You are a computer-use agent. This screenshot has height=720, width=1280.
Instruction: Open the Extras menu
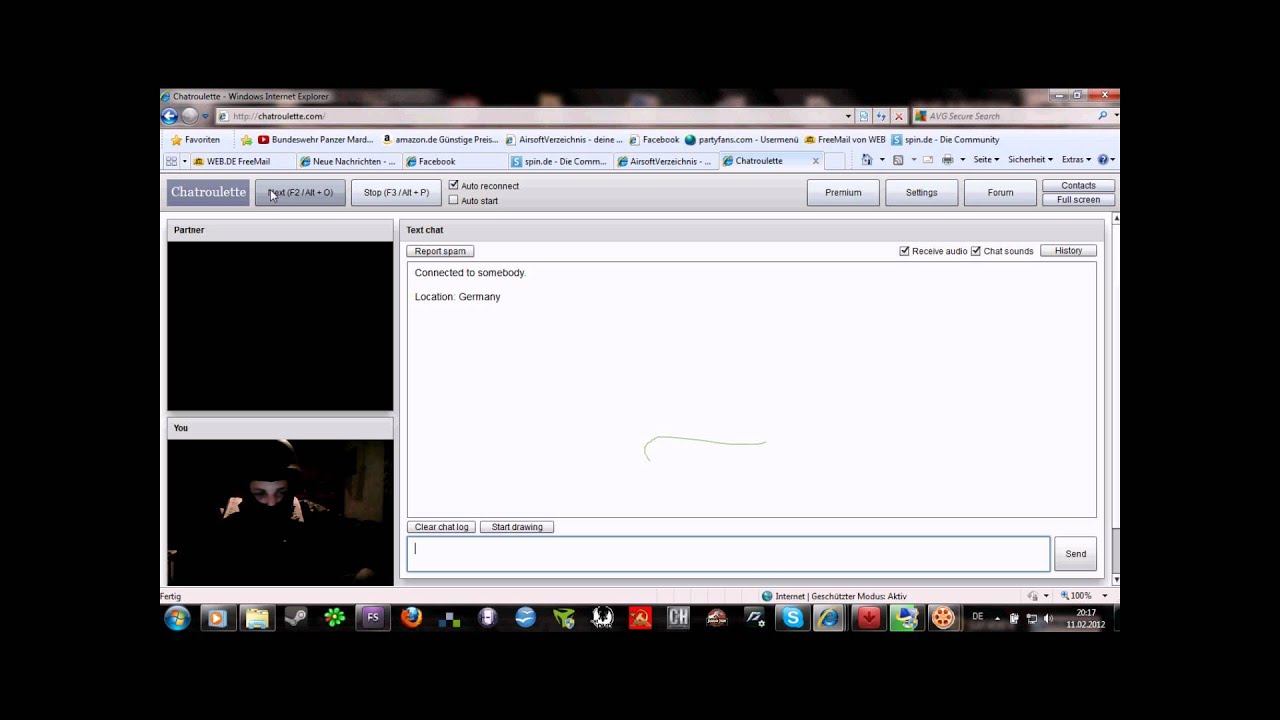point(1077,160)
